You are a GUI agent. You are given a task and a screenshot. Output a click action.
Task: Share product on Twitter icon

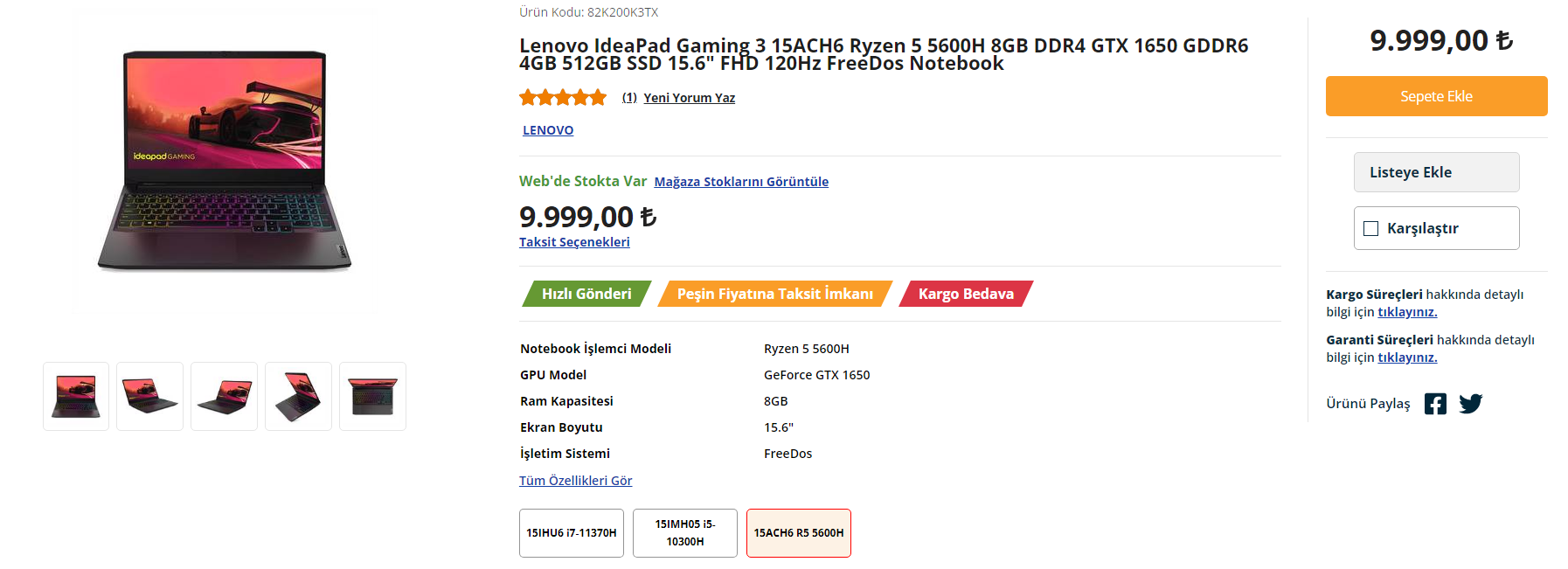tap(1471, 403)
